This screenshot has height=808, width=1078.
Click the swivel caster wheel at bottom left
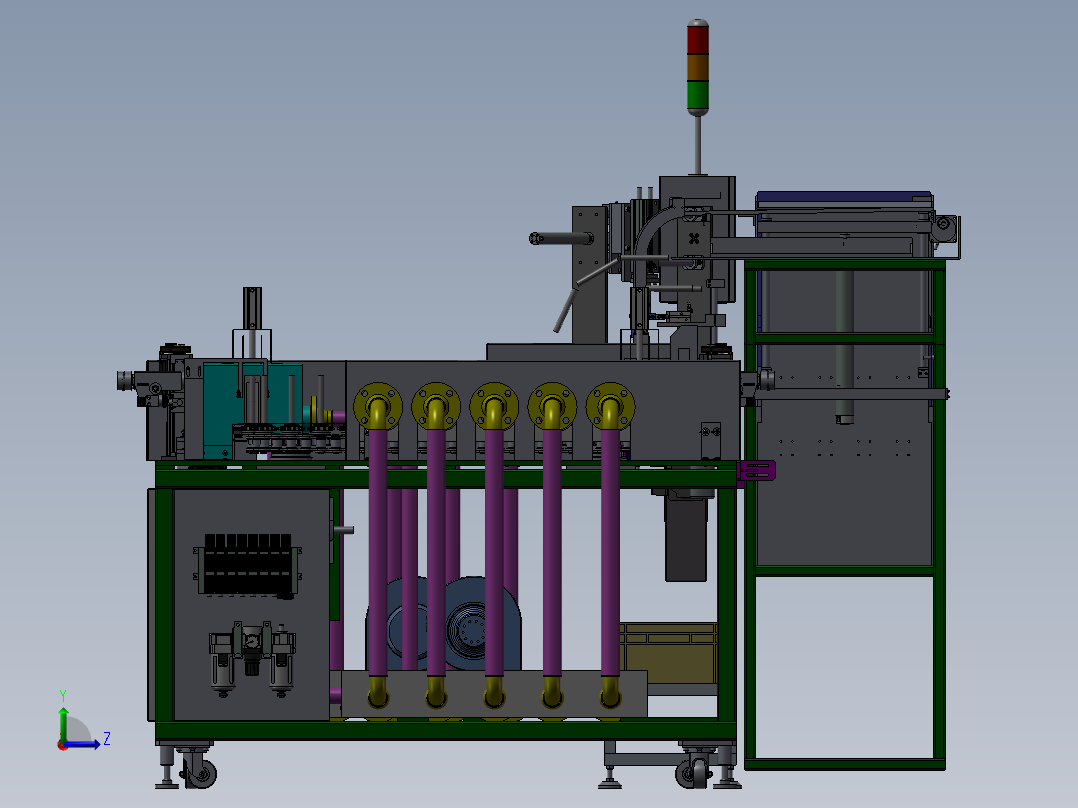click(200, 772)
